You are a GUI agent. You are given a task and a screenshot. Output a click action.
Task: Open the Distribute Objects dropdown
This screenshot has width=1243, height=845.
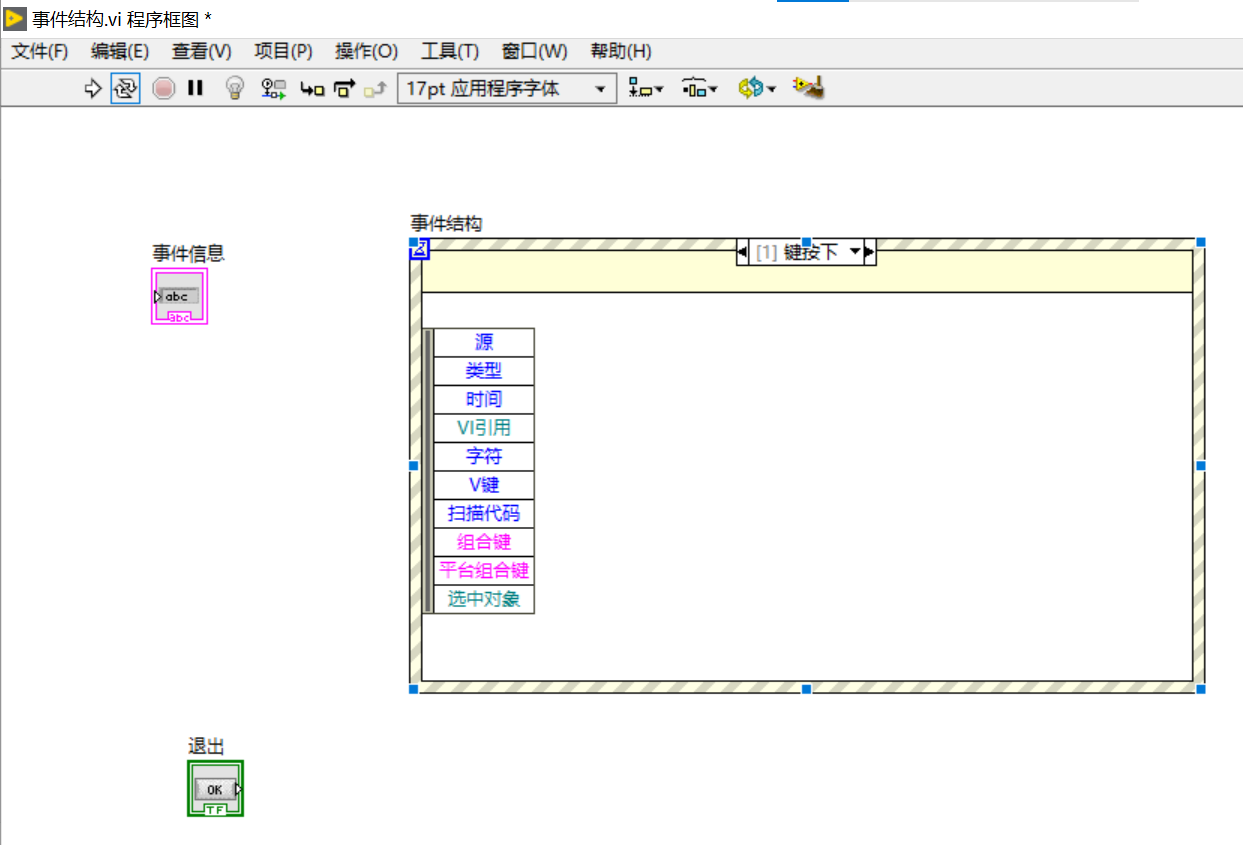(x=699, y=88)
